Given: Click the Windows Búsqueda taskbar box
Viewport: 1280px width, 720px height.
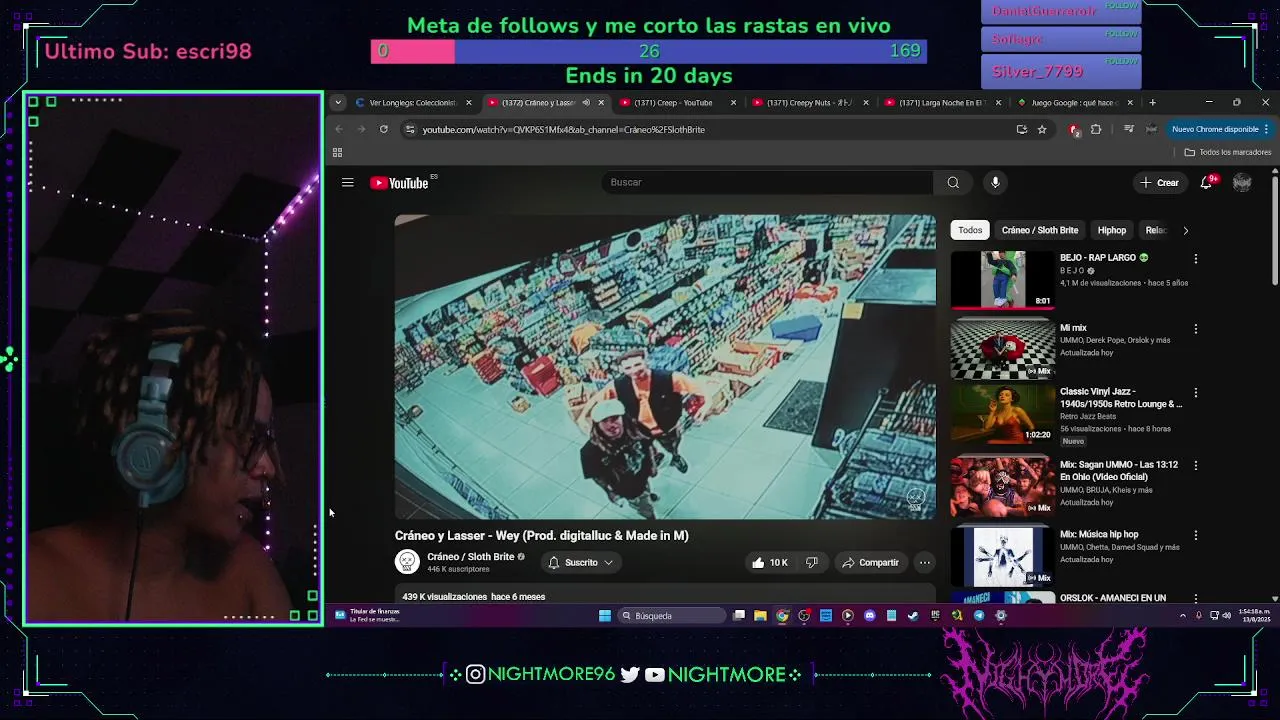Looking at the screenshot, I should click(x=672, y=616).
